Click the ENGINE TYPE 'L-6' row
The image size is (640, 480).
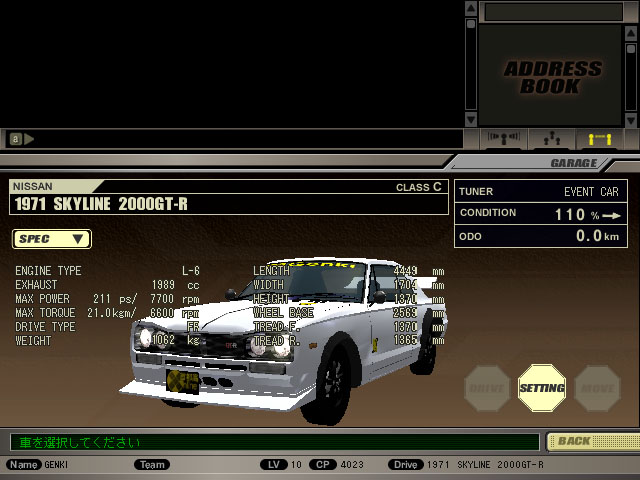[107, 271]
